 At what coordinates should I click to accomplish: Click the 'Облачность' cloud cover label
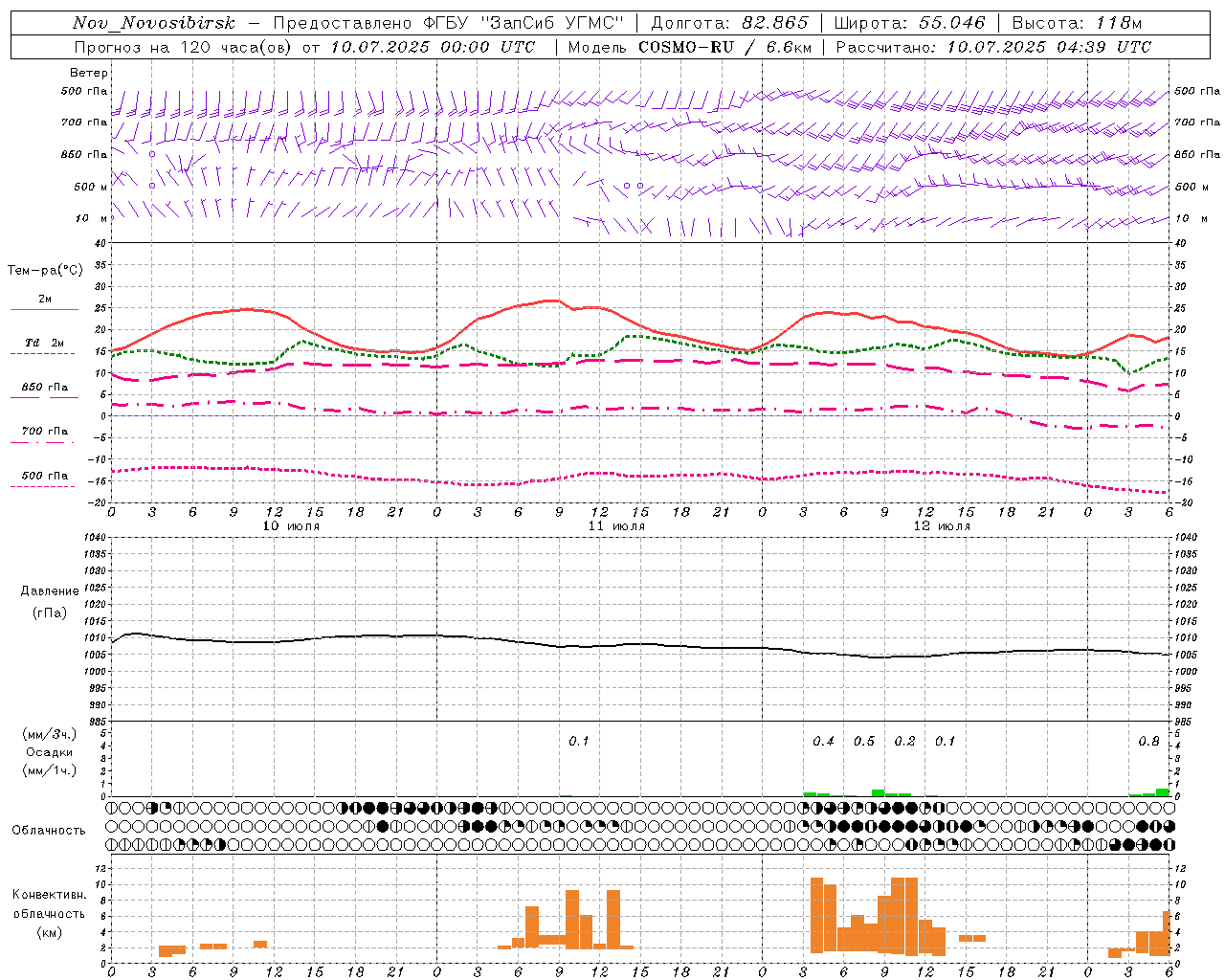click(x=49, y=831)
